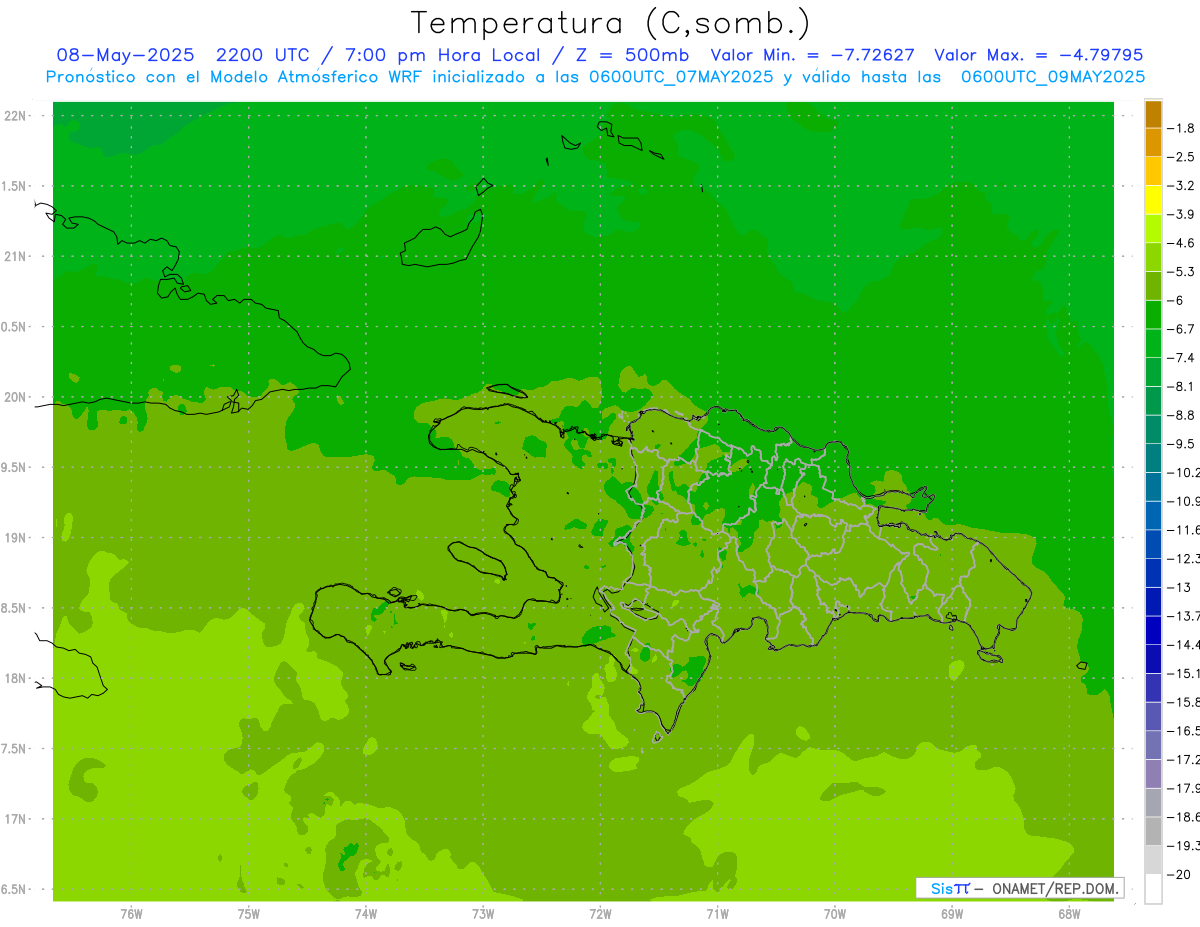Click the '0.5N' latitude label

(13, 327)
